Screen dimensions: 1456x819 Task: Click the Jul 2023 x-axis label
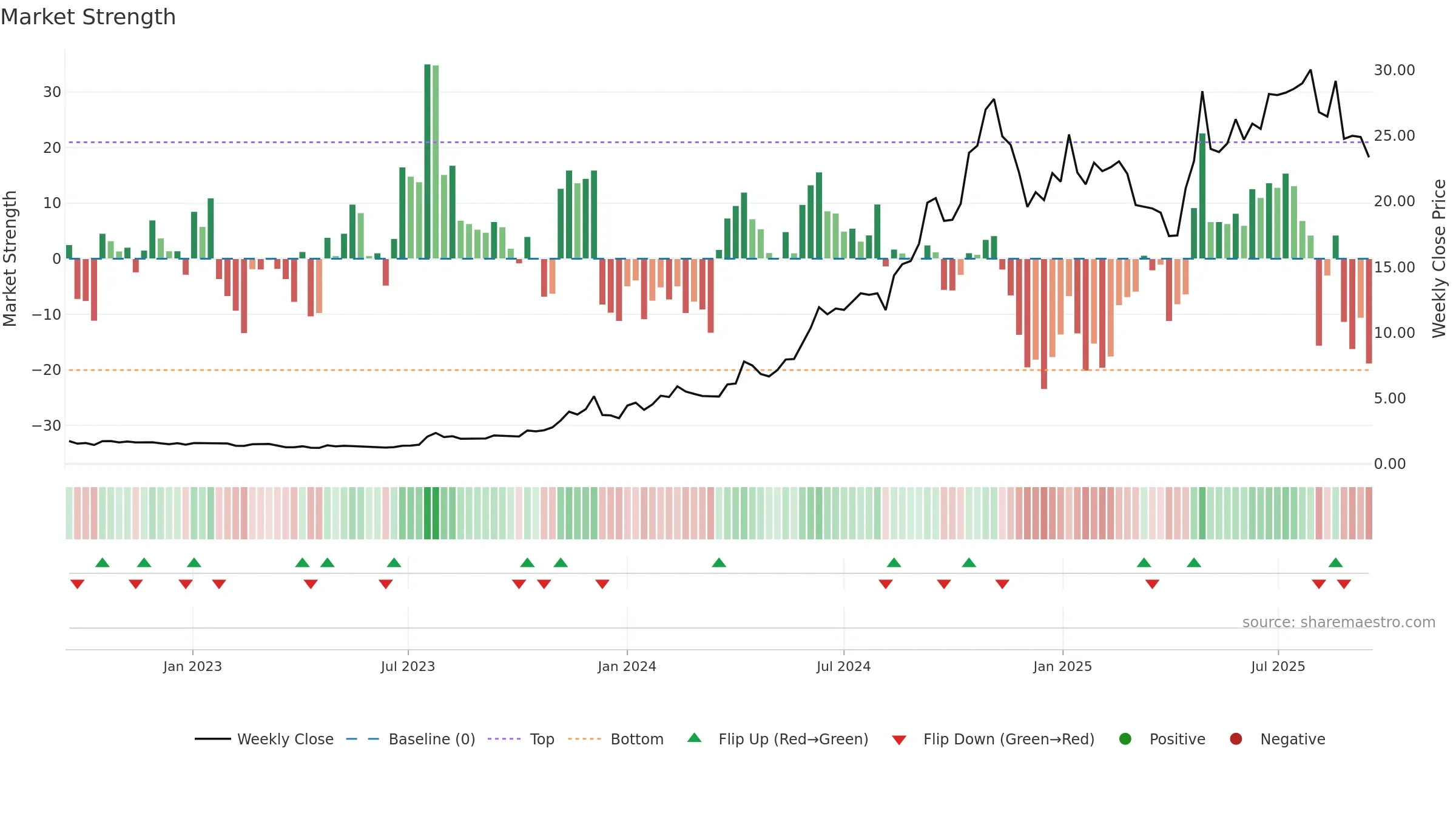coord(408,667)
